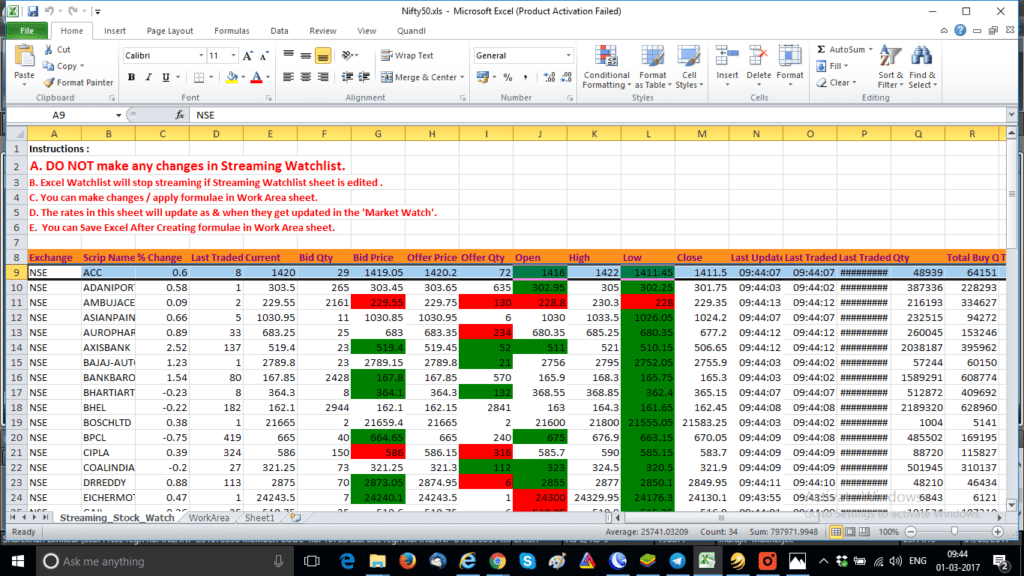Click the Orientation text rotate icon
The width and height of the screenshot is (1024, 576).
coord(347,56)
